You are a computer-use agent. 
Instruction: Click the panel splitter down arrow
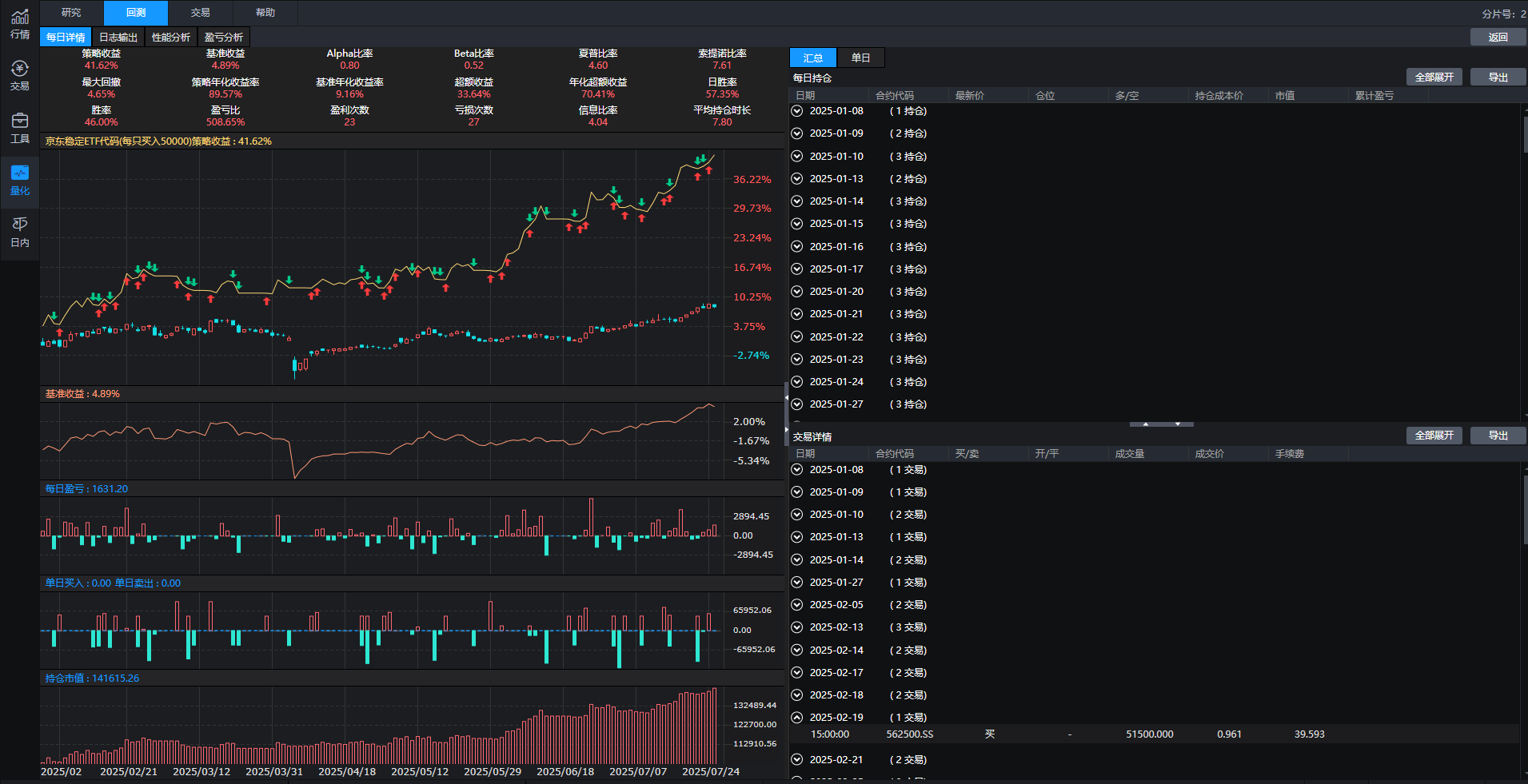click(x=1178, y=424)
